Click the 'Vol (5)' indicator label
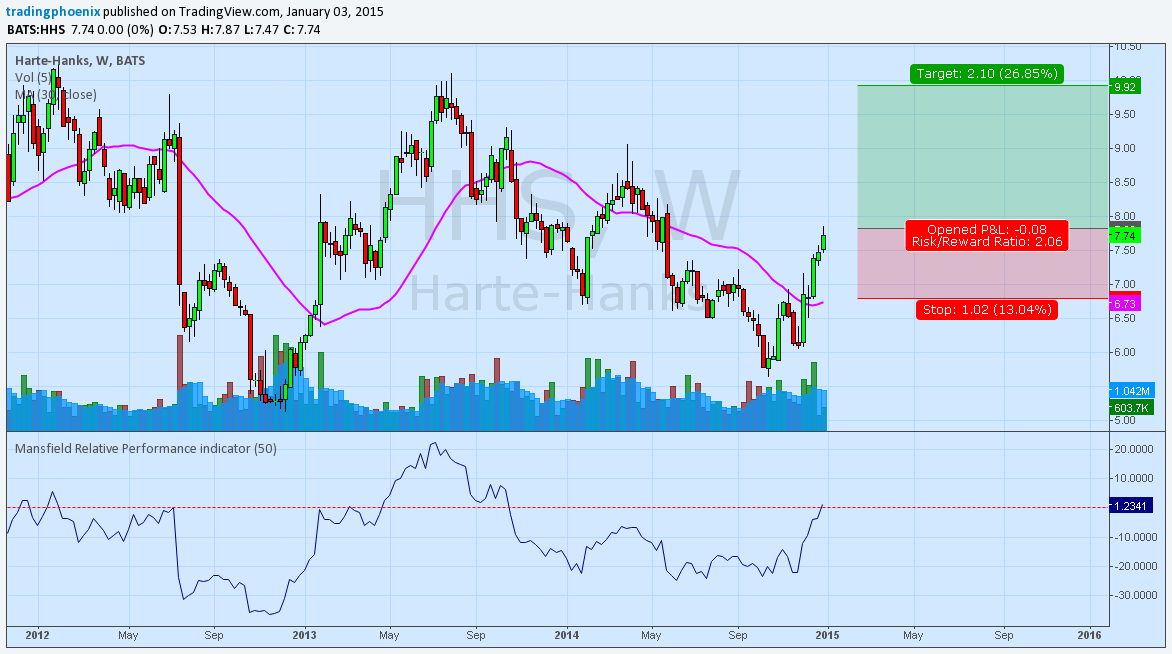Image resolution: width=1172 pixels, height=654 pixels. 34,78
